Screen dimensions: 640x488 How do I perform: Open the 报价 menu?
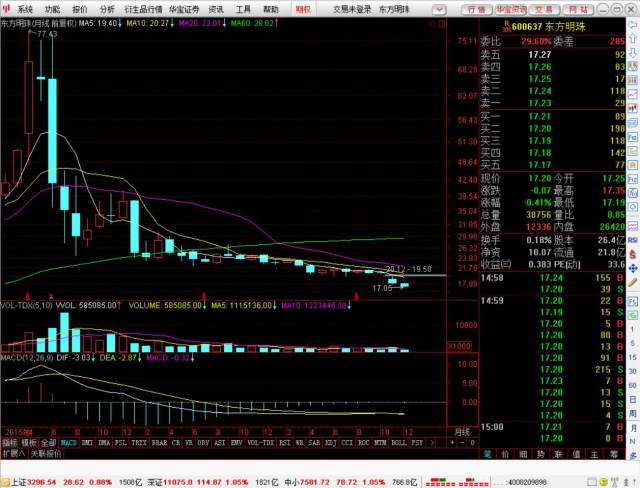point(80,9)
